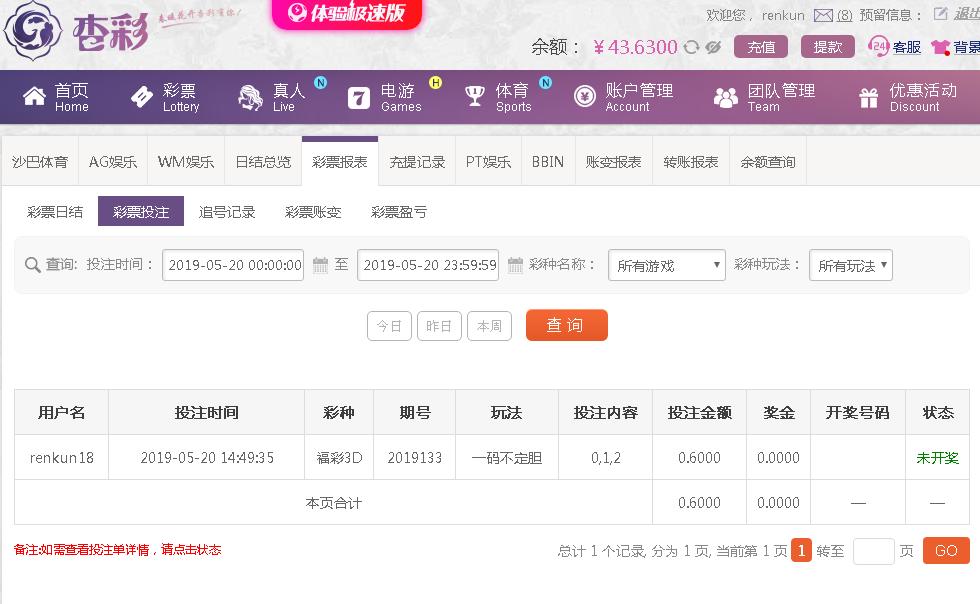This screenshot has height=604, width=980.
Task: Click the Lottery ticket icon
Action: click(142, 97)
